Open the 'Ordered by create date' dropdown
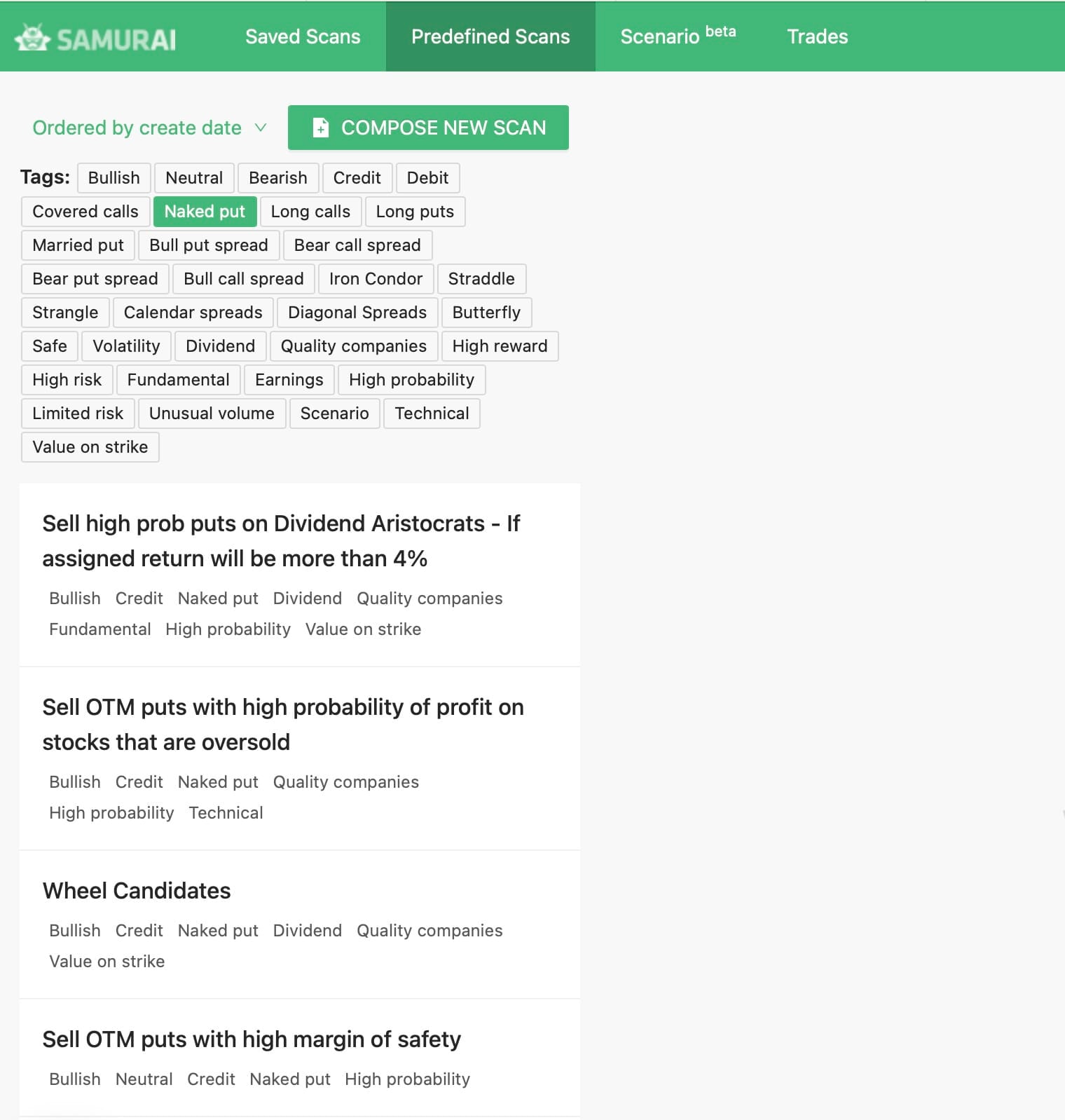The image size is (1065, 1120). pos(150,128)
